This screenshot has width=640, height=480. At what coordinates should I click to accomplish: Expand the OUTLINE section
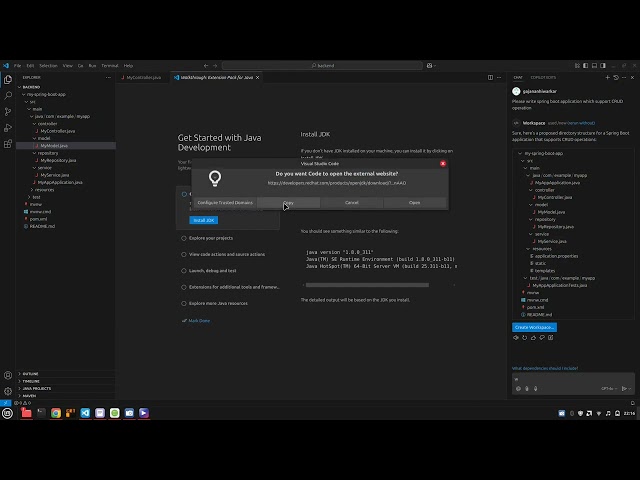coord(31,374)
